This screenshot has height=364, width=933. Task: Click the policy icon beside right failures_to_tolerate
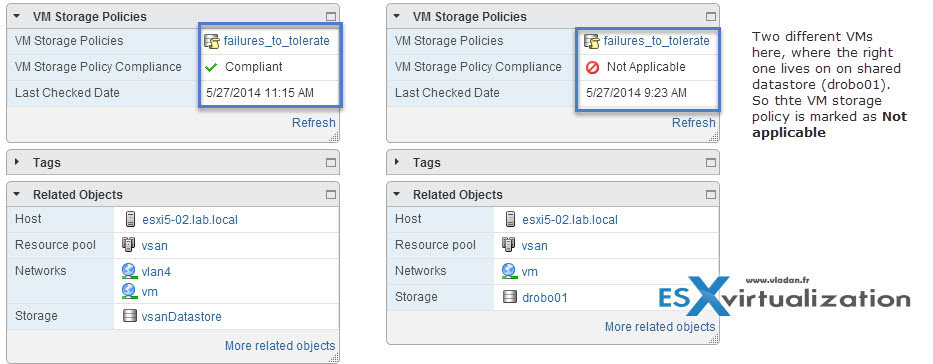pos(591,41)
